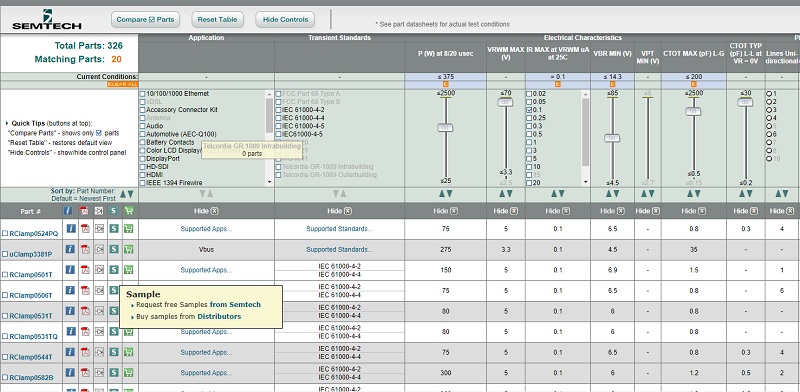This screenshot has height=392, width=800.
Task: Sort descending by Part Number arrow
Action: [131, 194]
